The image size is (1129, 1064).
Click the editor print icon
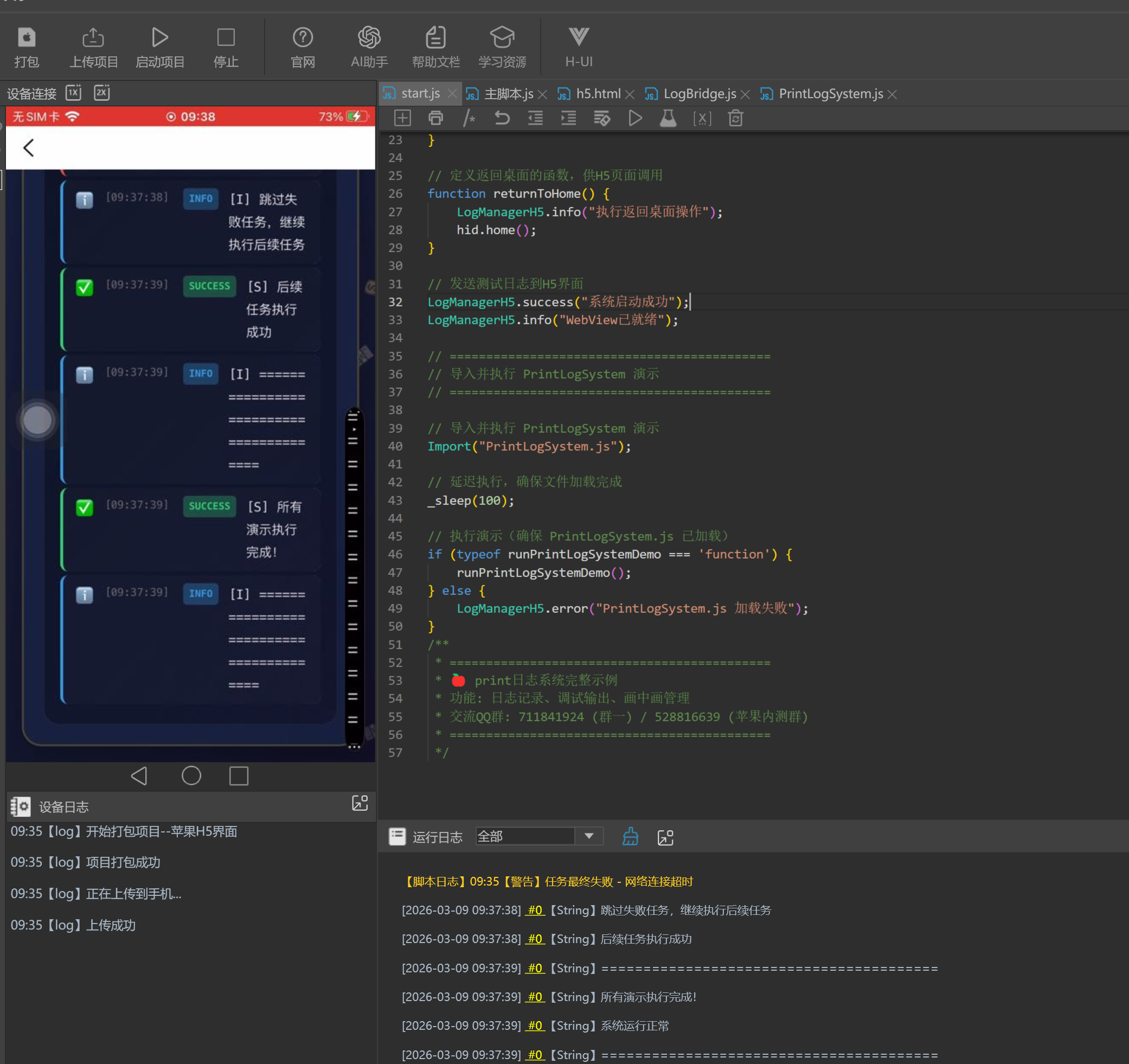(435, 118)
